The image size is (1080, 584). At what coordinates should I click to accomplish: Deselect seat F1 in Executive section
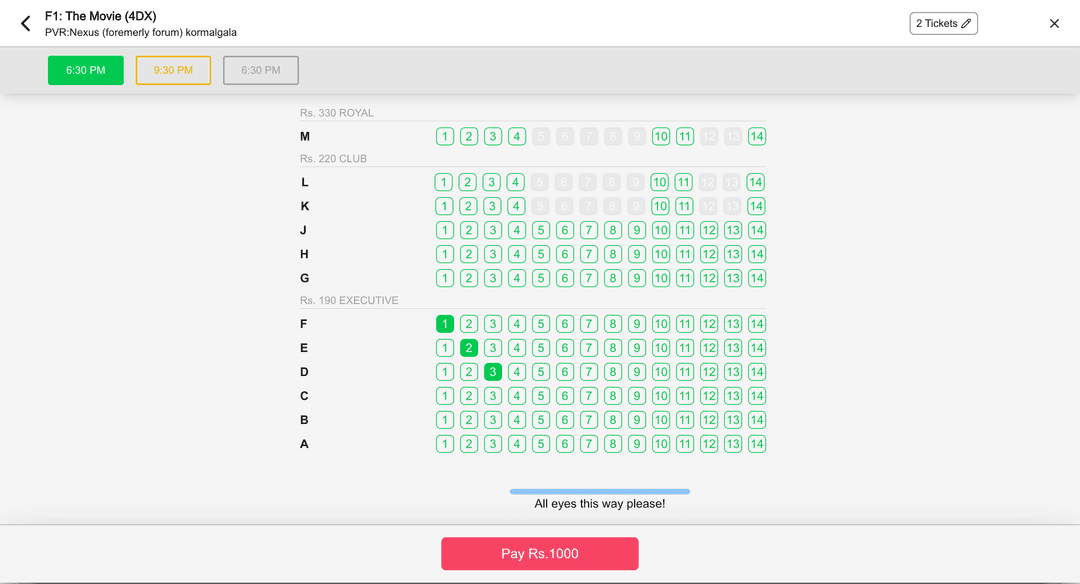point(445,324)
